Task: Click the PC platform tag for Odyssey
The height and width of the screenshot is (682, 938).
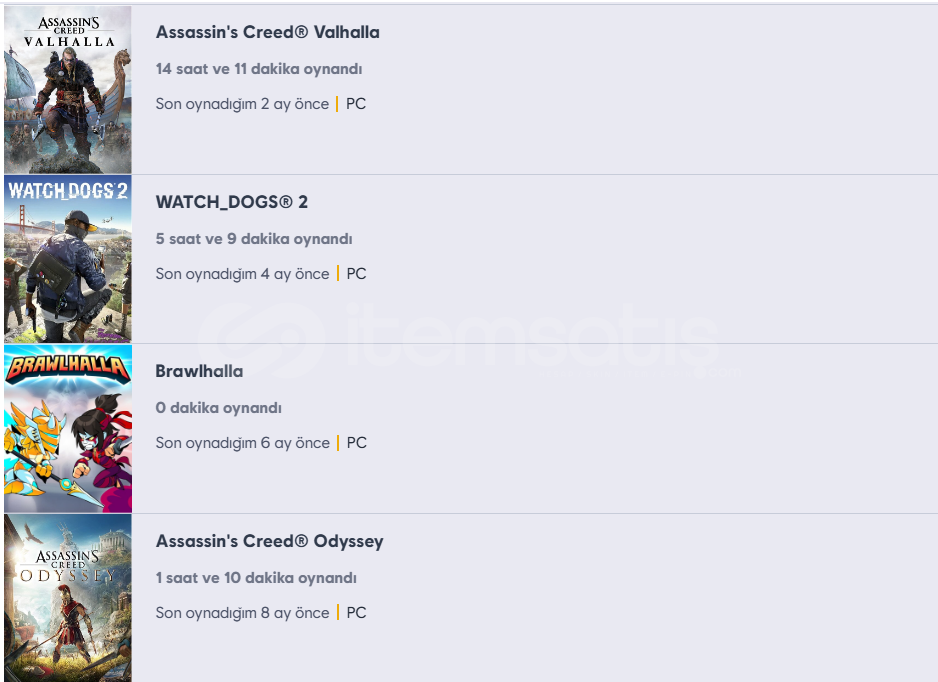Action: click(x=357, y=613)
